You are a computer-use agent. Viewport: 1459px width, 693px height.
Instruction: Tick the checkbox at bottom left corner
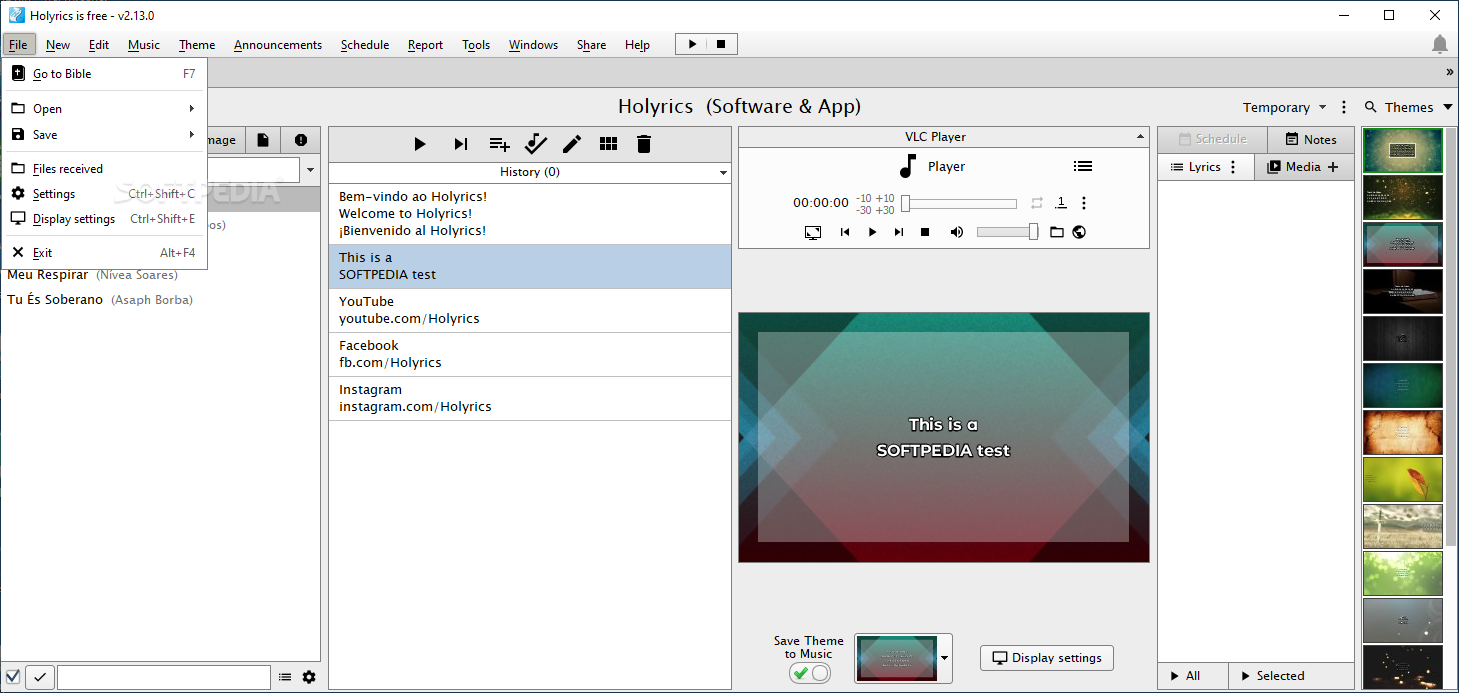pos(13,677)
